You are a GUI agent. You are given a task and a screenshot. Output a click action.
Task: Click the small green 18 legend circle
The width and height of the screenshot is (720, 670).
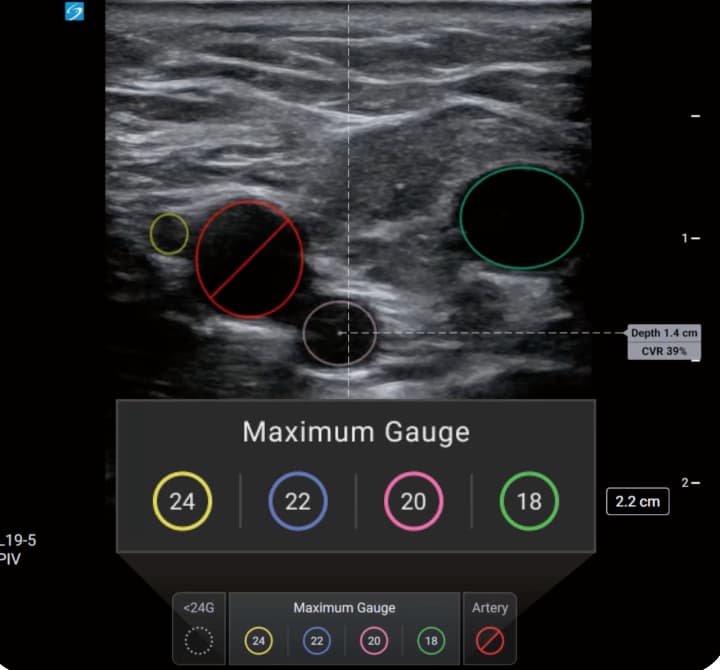pyautogui.click(x=431, y=641)
